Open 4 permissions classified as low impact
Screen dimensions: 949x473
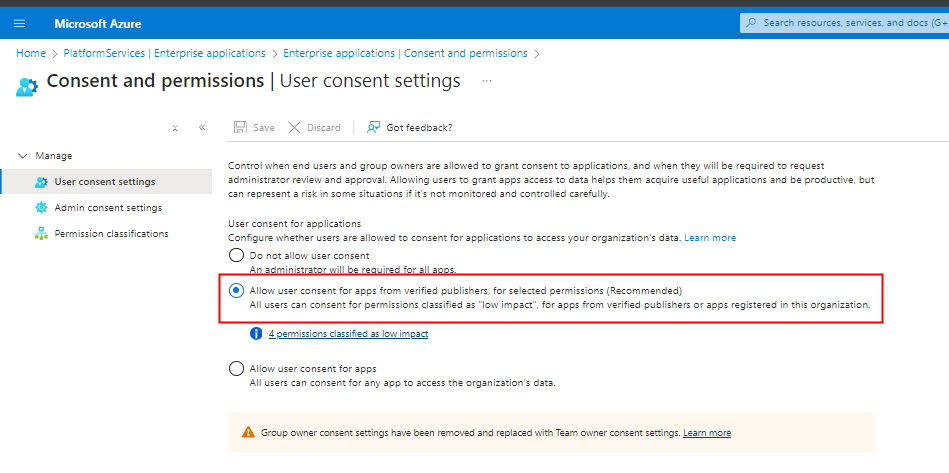[348, 333]
